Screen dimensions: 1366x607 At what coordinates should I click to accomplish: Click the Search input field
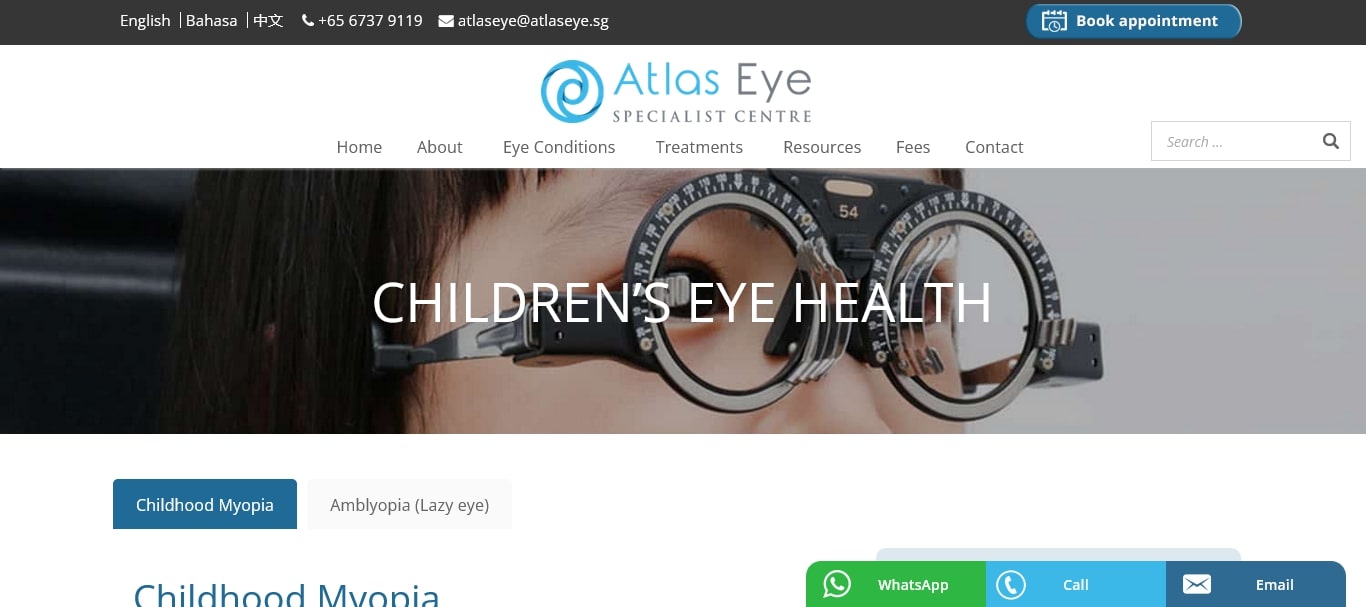coord(1235,141)
